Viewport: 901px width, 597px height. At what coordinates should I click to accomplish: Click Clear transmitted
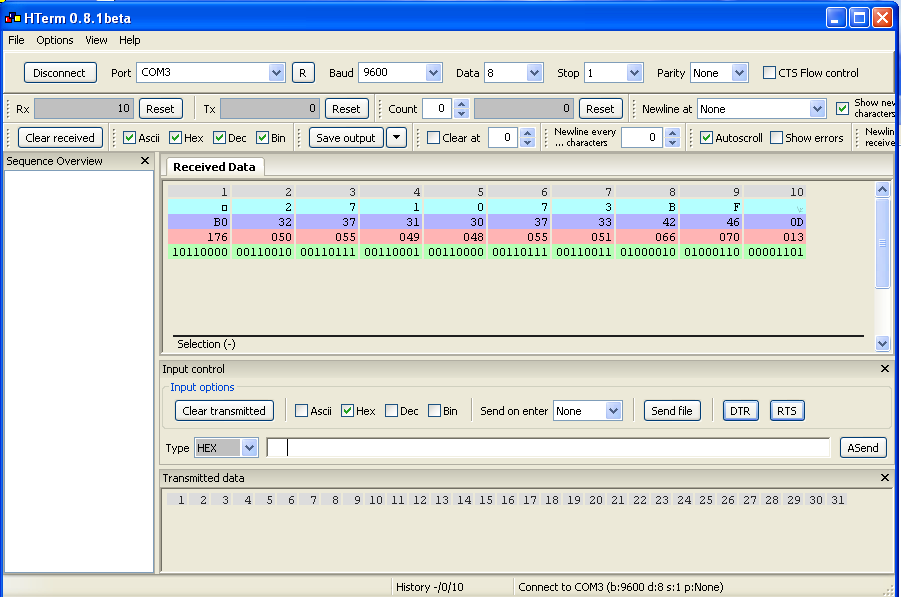pyautogui.click(x=224, y=411)
